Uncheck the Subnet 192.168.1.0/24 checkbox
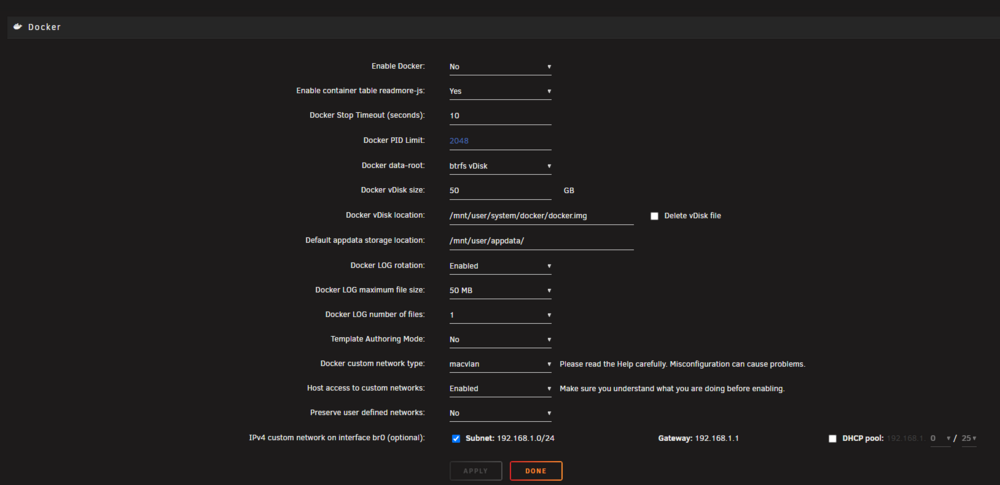Image resolution: width=1000 pixels, height=485 pixels. point(456,438)
